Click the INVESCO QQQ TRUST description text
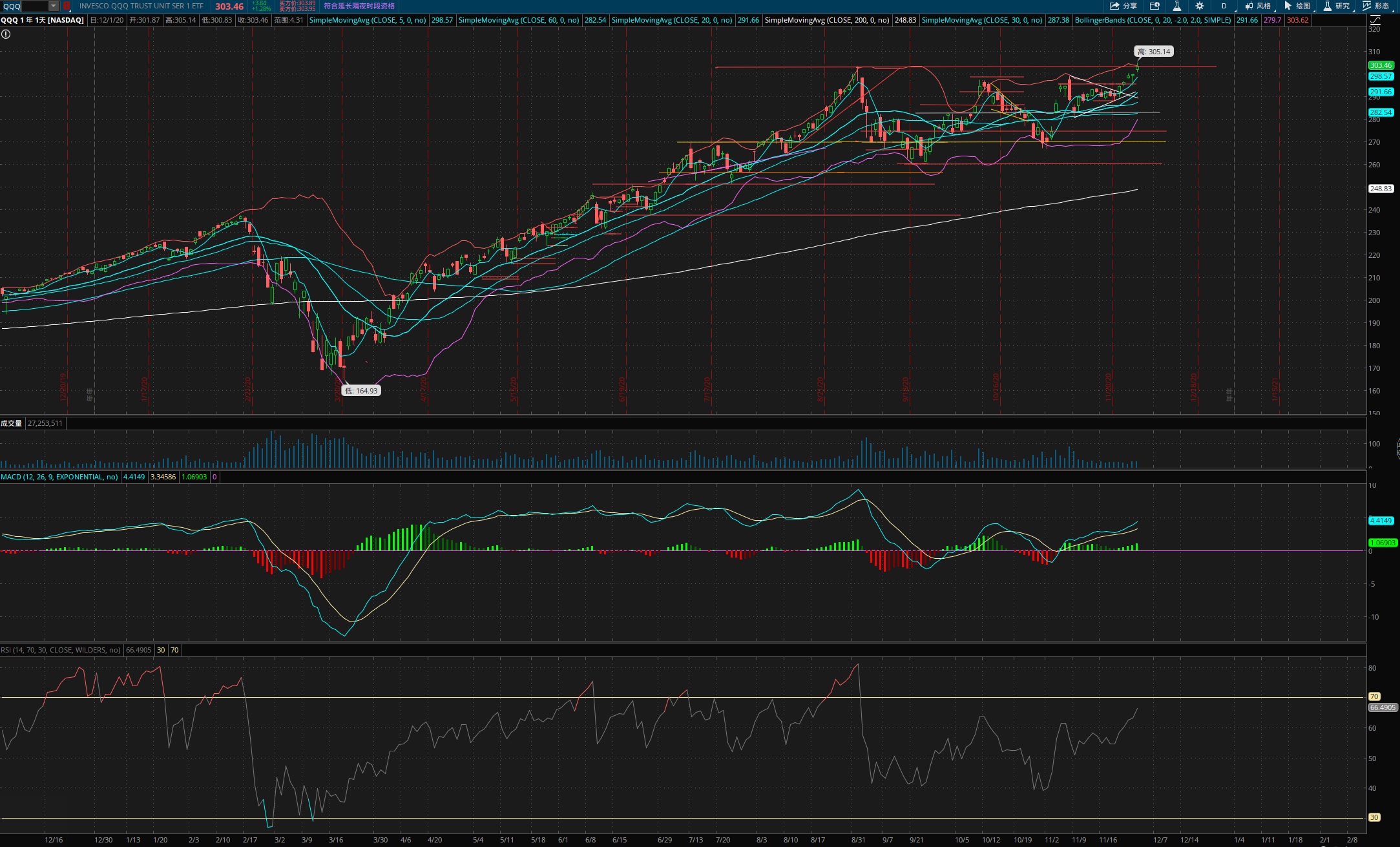The image size is (1400, 847). 141,6
